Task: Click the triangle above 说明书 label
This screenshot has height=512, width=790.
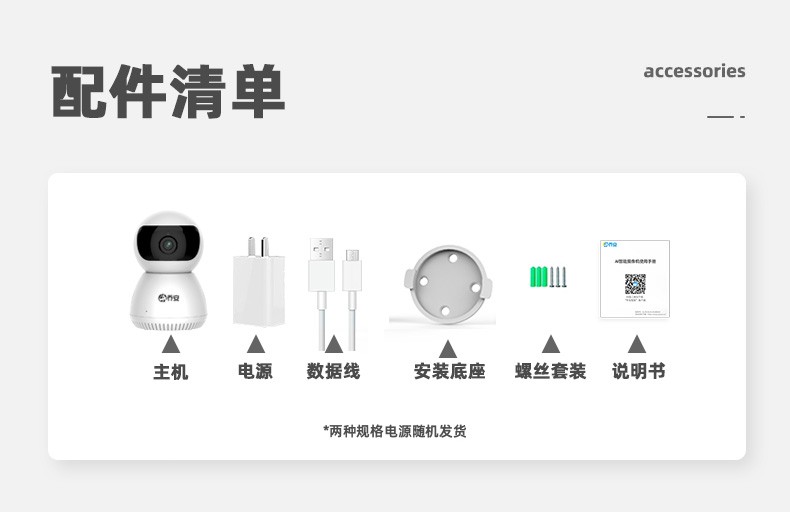Action: 637,344
